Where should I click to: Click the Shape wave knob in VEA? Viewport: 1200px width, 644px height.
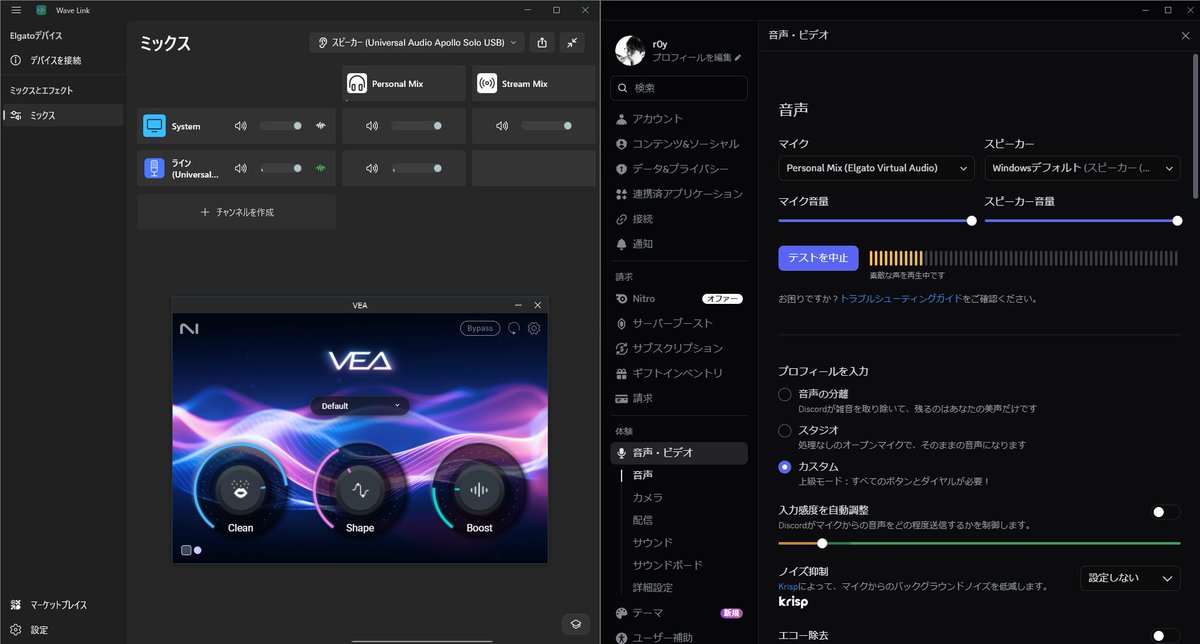(360, 490)
